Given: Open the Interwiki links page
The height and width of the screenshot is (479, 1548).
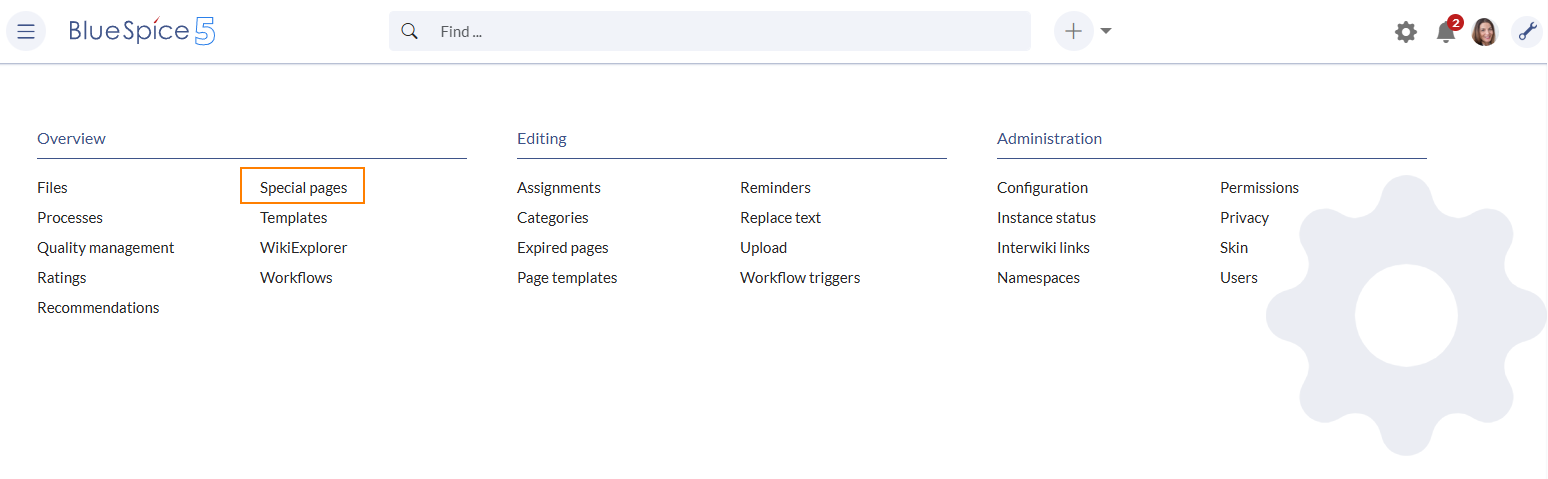Looking at the screenshot, I should point(1043,247).
